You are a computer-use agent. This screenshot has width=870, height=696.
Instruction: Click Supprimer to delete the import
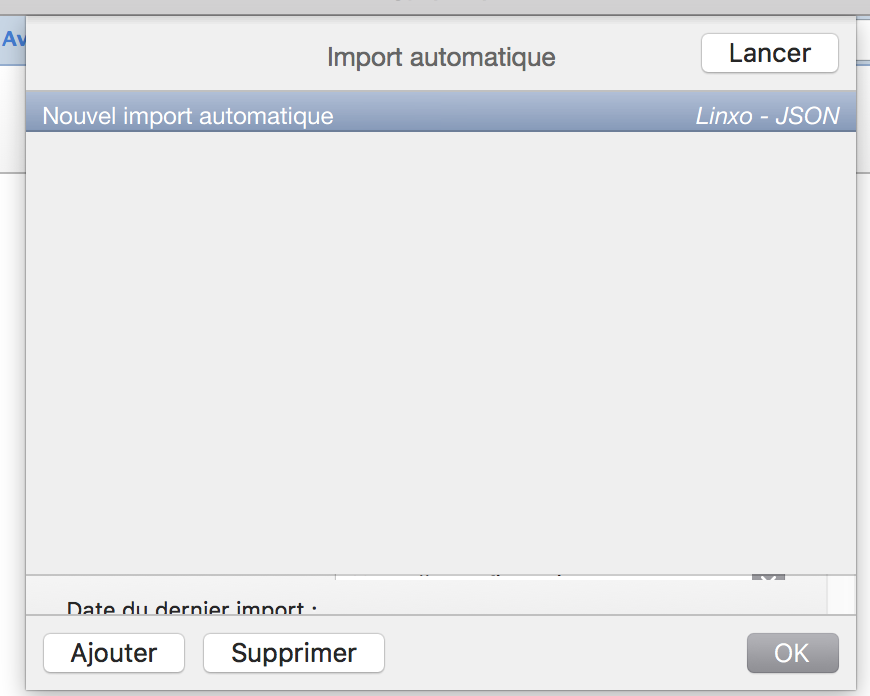(293, 653)
